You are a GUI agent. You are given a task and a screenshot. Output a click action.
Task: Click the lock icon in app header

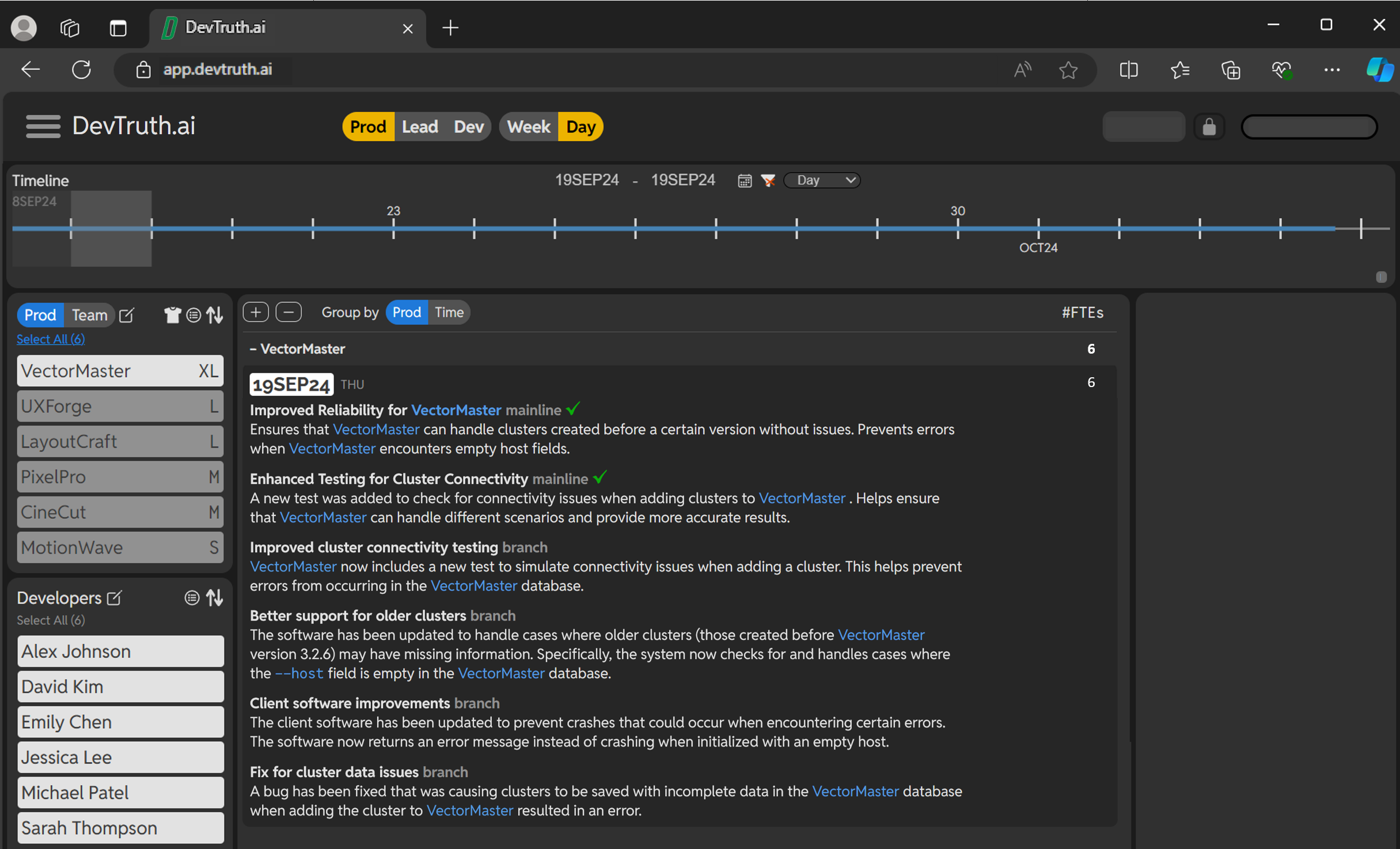click(1209, 127)
